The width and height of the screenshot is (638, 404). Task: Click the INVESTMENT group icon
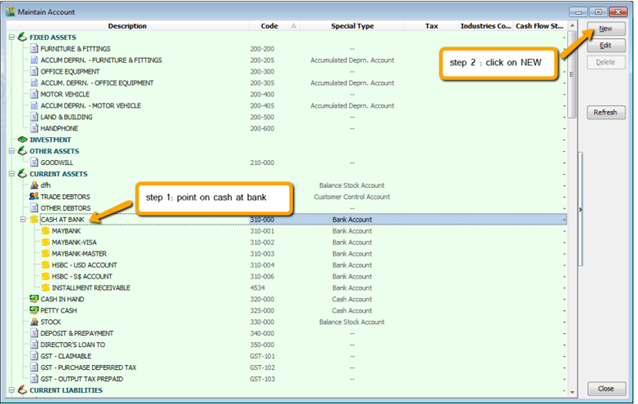pyautogui.click(x=23, y=139)
